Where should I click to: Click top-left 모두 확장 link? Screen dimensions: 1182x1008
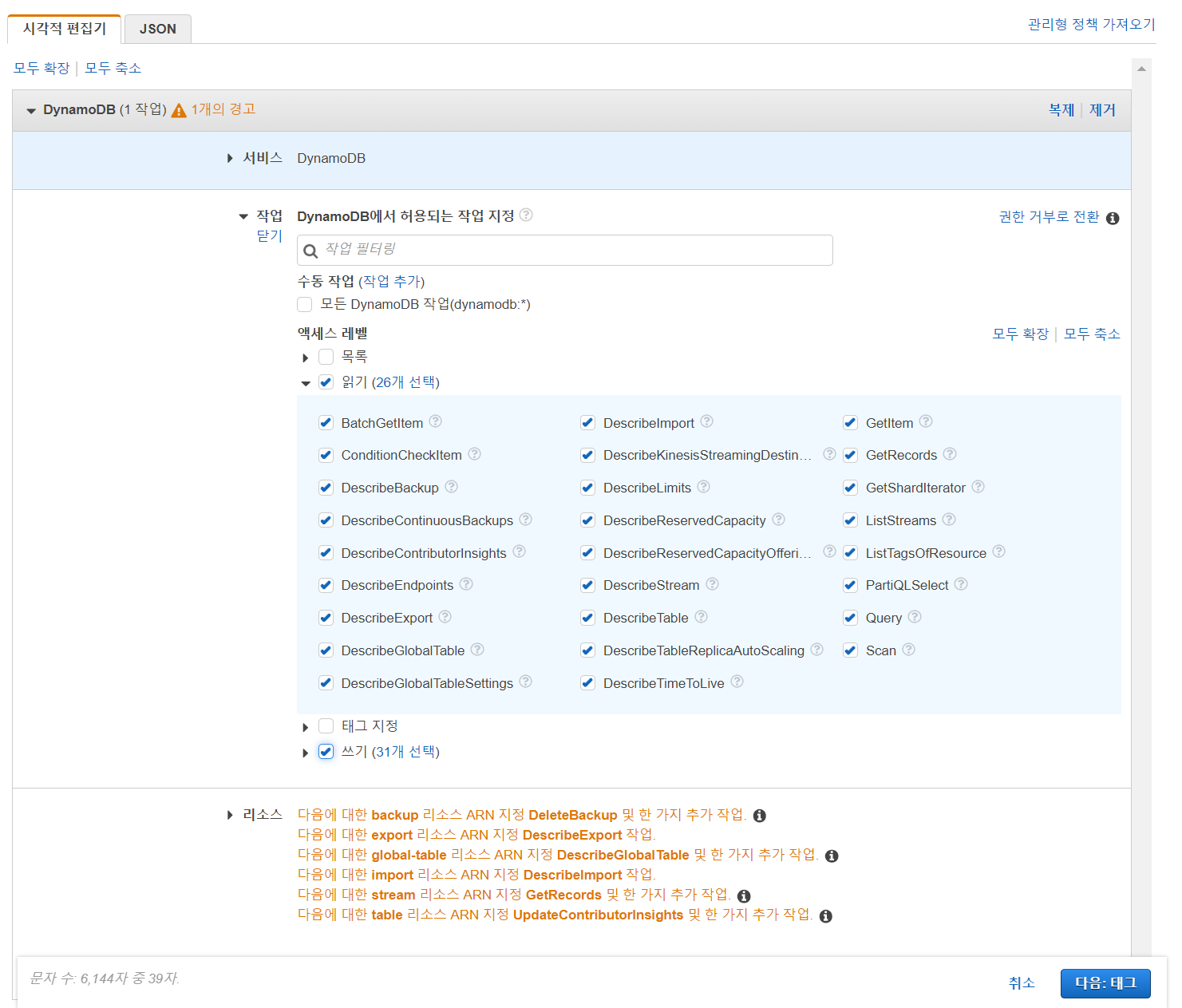point(42,68)
